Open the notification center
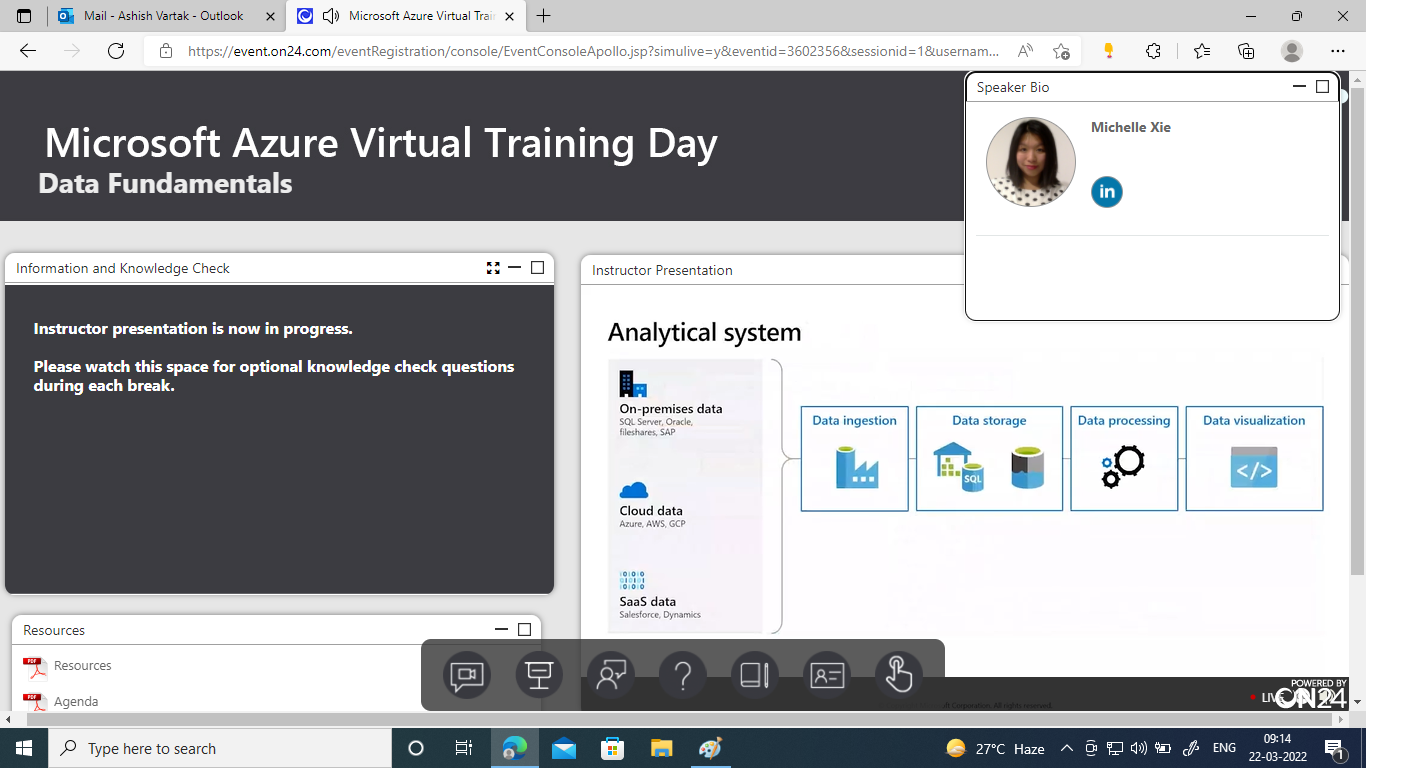This screenshot has width=1408, height=768. pyautogui.click(x=1334, y=748)
